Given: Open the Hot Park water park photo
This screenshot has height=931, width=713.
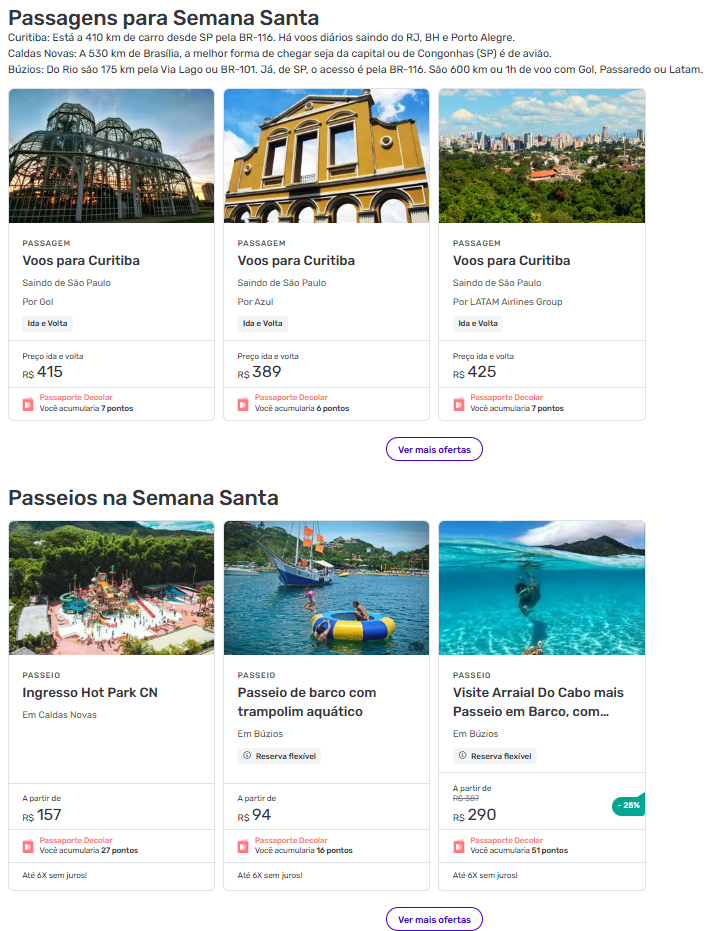Looking at the screenshot, I should tap(111, 587).
